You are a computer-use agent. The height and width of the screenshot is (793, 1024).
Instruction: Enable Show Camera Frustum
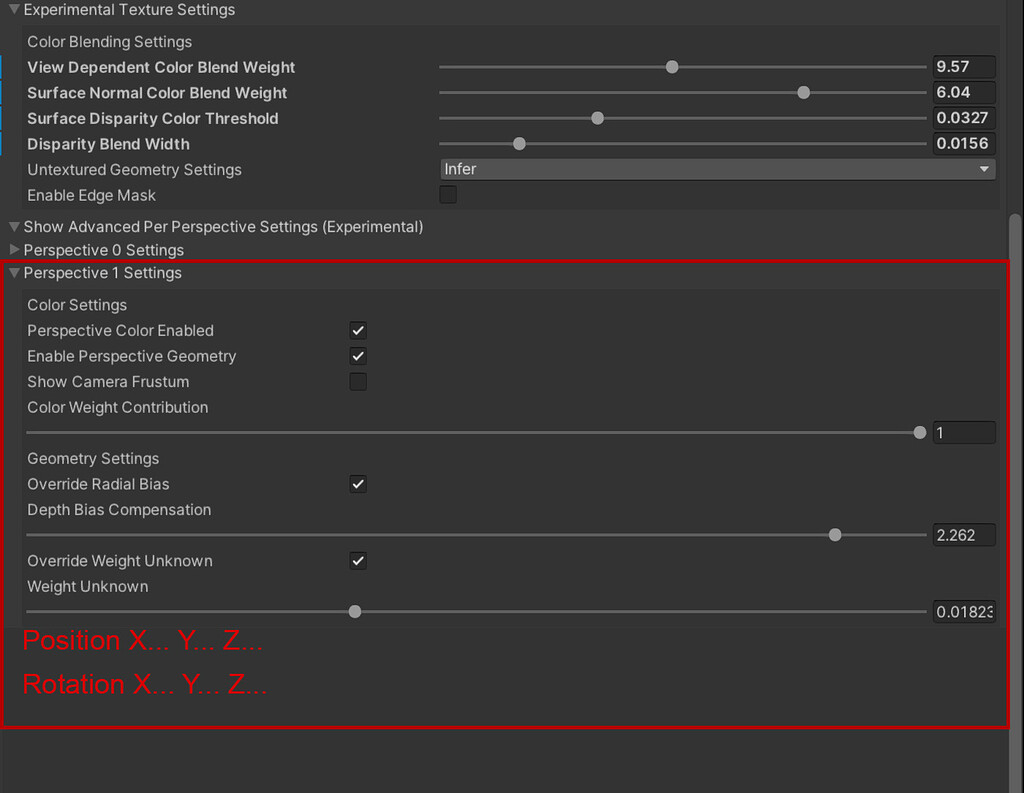[357, 381]
